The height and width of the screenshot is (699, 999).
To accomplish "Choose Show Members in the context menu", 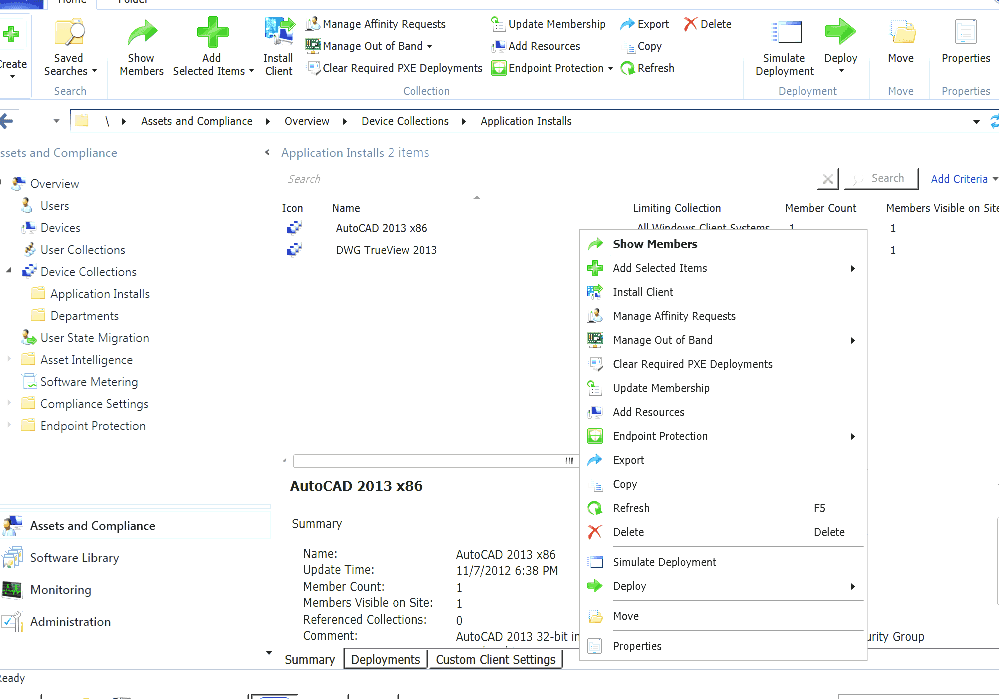I will point(723,244).
